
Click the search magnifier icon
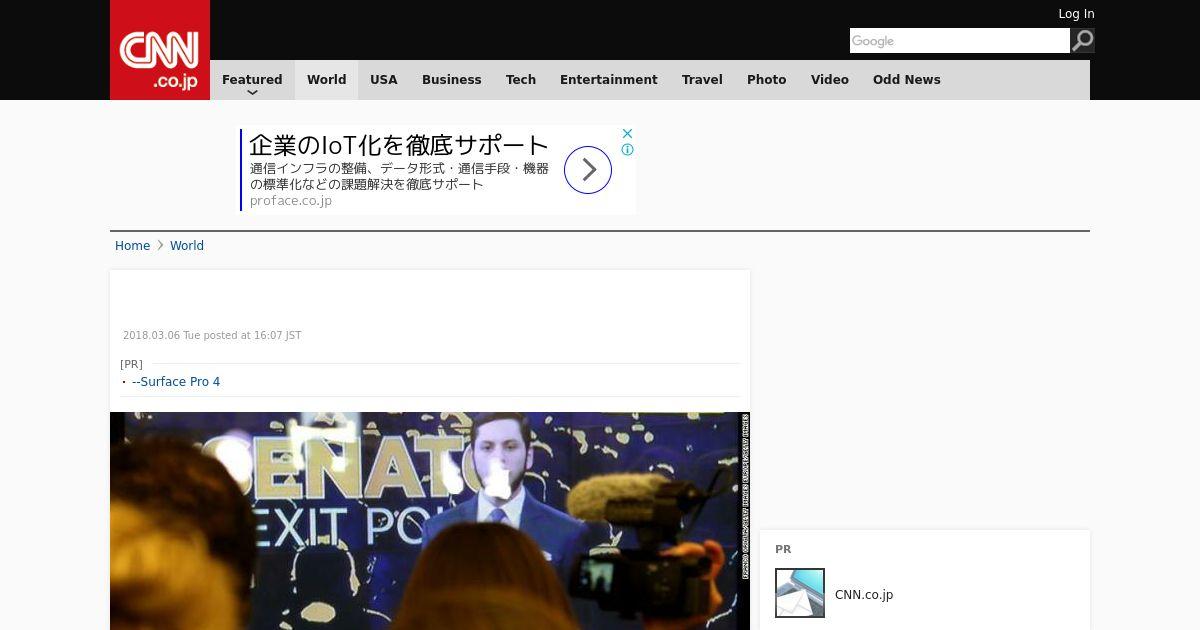tap(1083, 40)
